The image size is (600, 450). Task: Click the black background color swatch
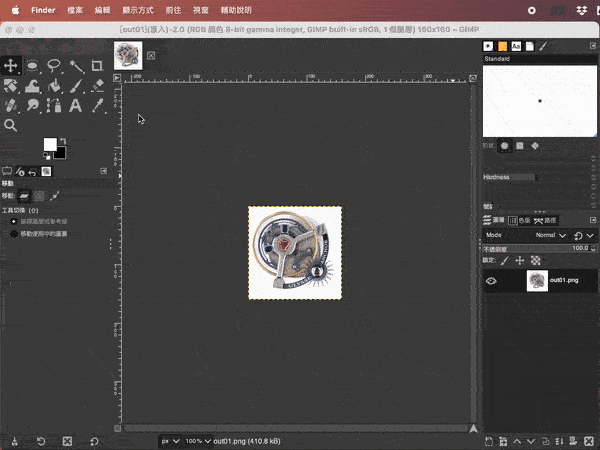[60, 153]
